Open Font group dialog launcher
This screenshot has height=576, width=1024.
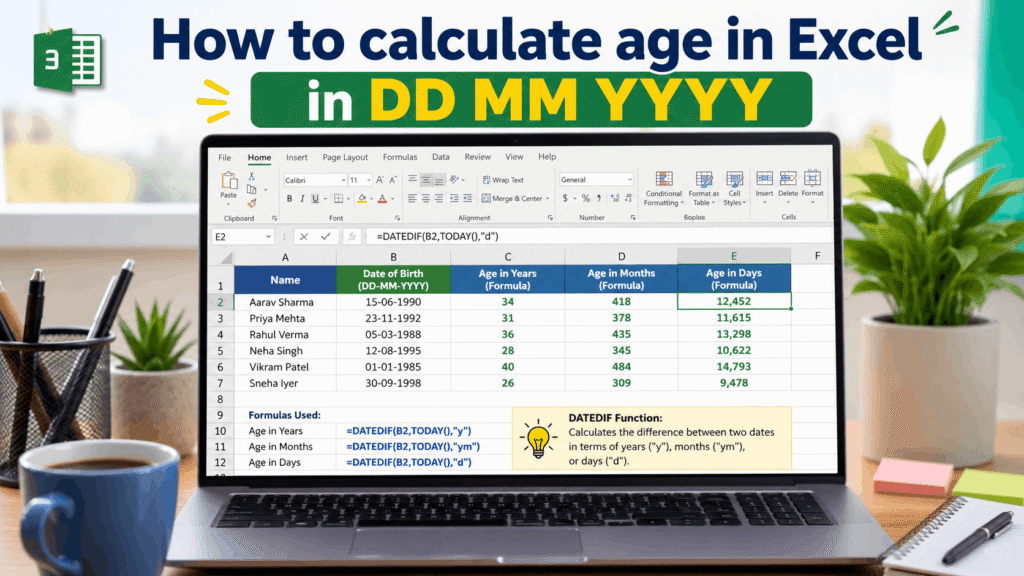[397, 218]
